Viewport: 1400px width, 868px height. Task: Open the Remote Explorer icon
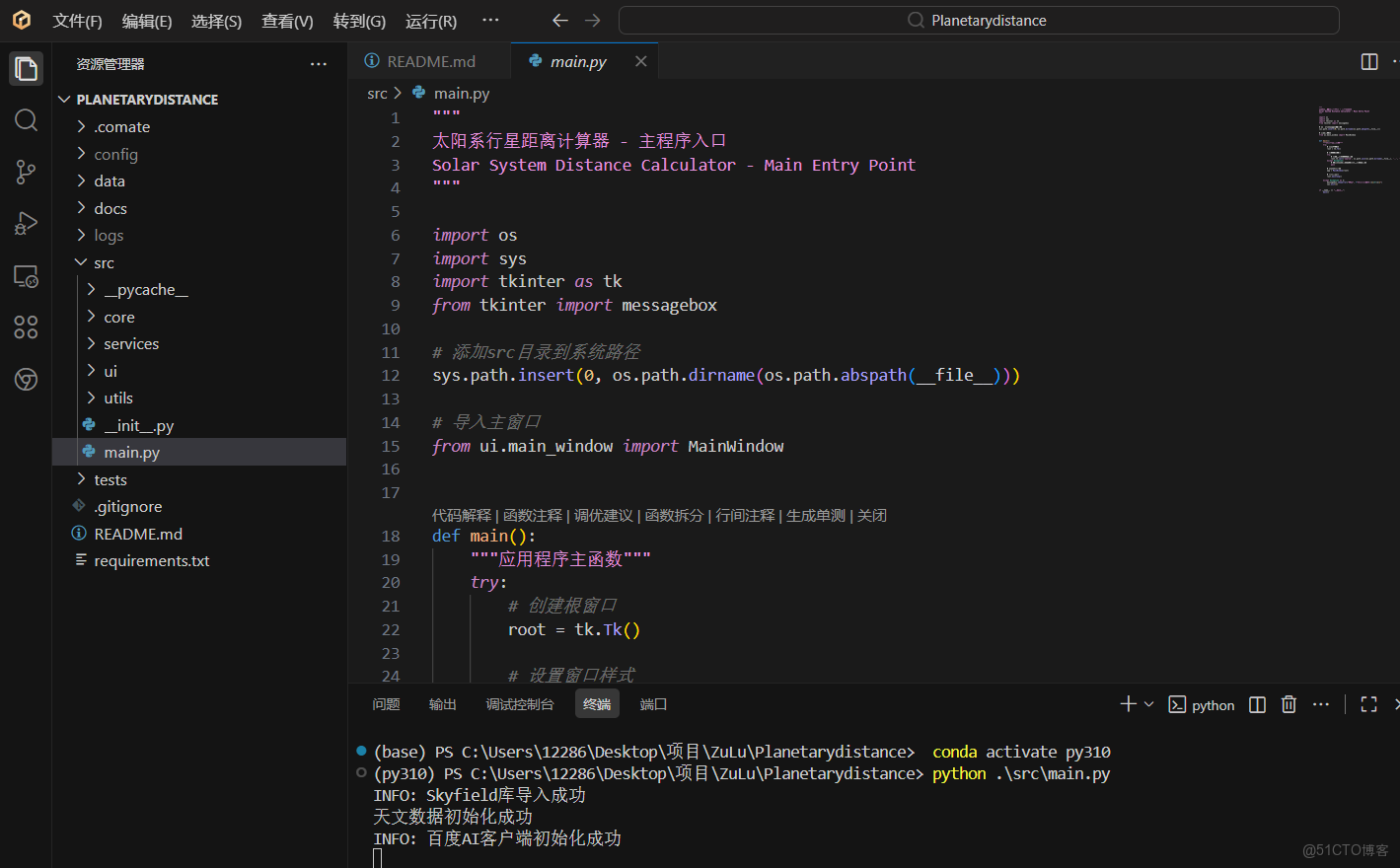26,276
